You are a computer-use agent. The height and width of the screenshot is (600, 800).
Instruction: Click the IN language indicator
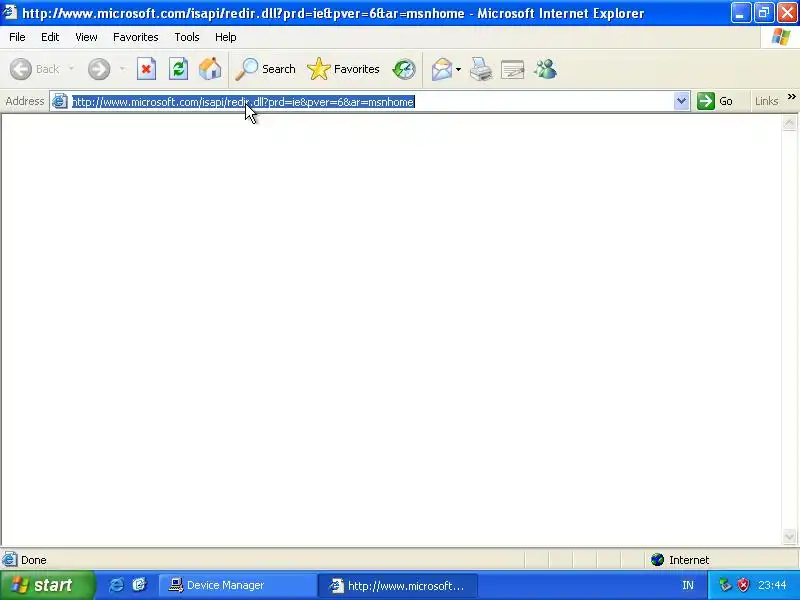tap(688, 585)
